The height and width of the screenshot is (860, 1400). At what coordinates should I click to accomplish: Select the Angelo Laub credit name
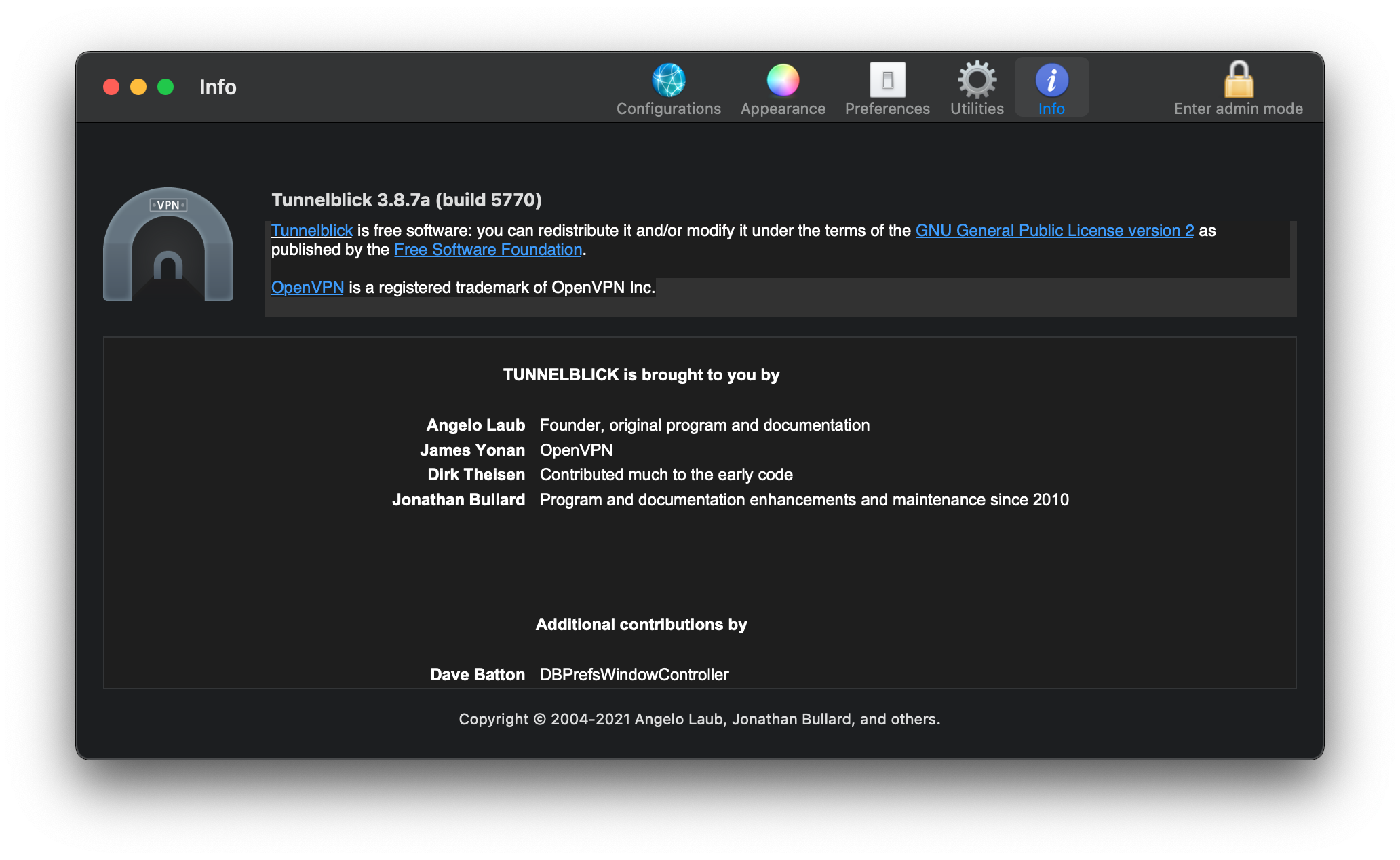coord(475,425)
